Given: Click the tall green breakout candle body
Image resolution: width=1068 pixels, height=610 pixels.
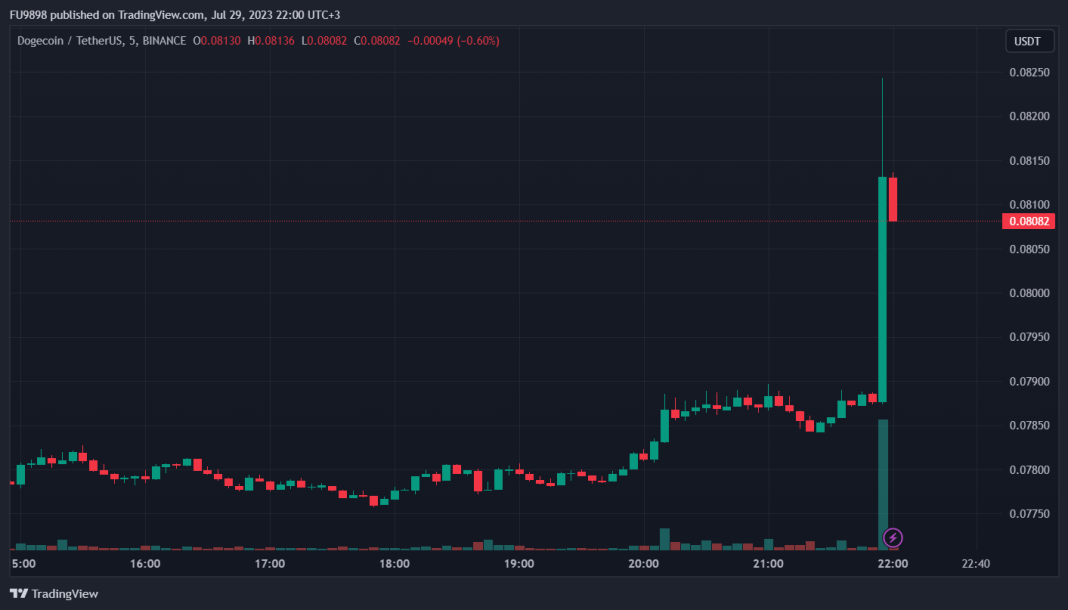Looking at the screenshot, I should (x=882, y=289).
